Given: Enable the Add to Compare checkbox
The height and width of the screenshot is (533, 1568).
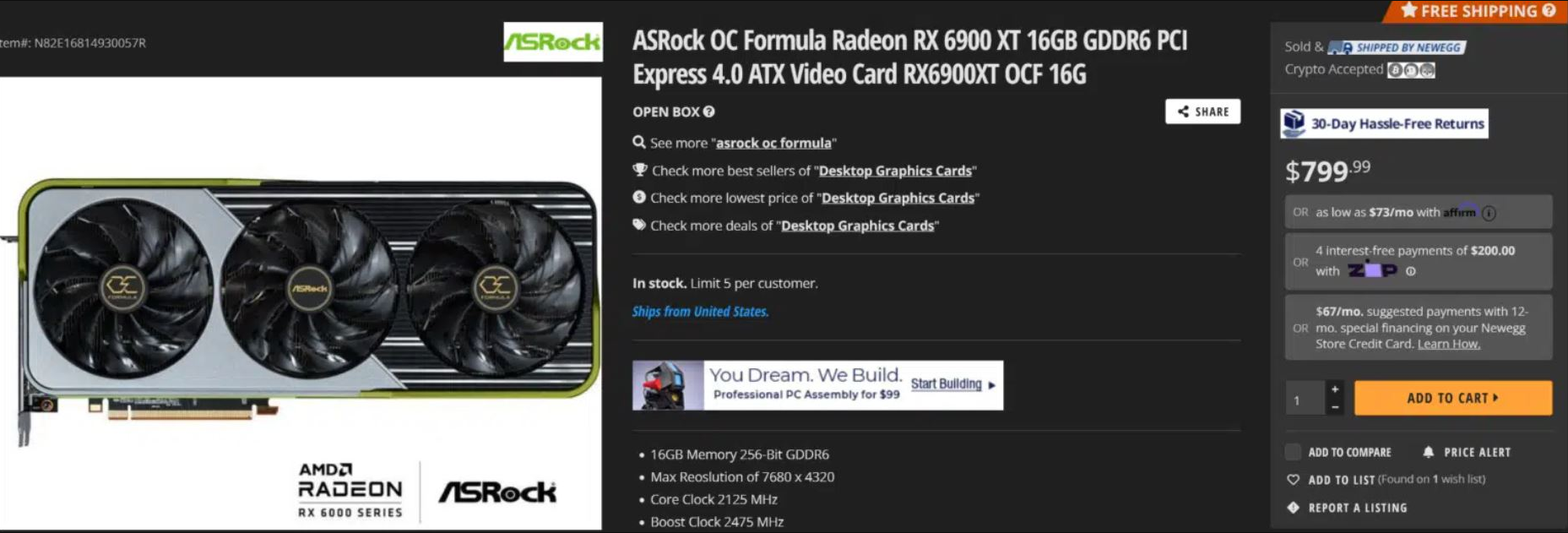Looking at the screenshot, I should [x=1293, y=452].
